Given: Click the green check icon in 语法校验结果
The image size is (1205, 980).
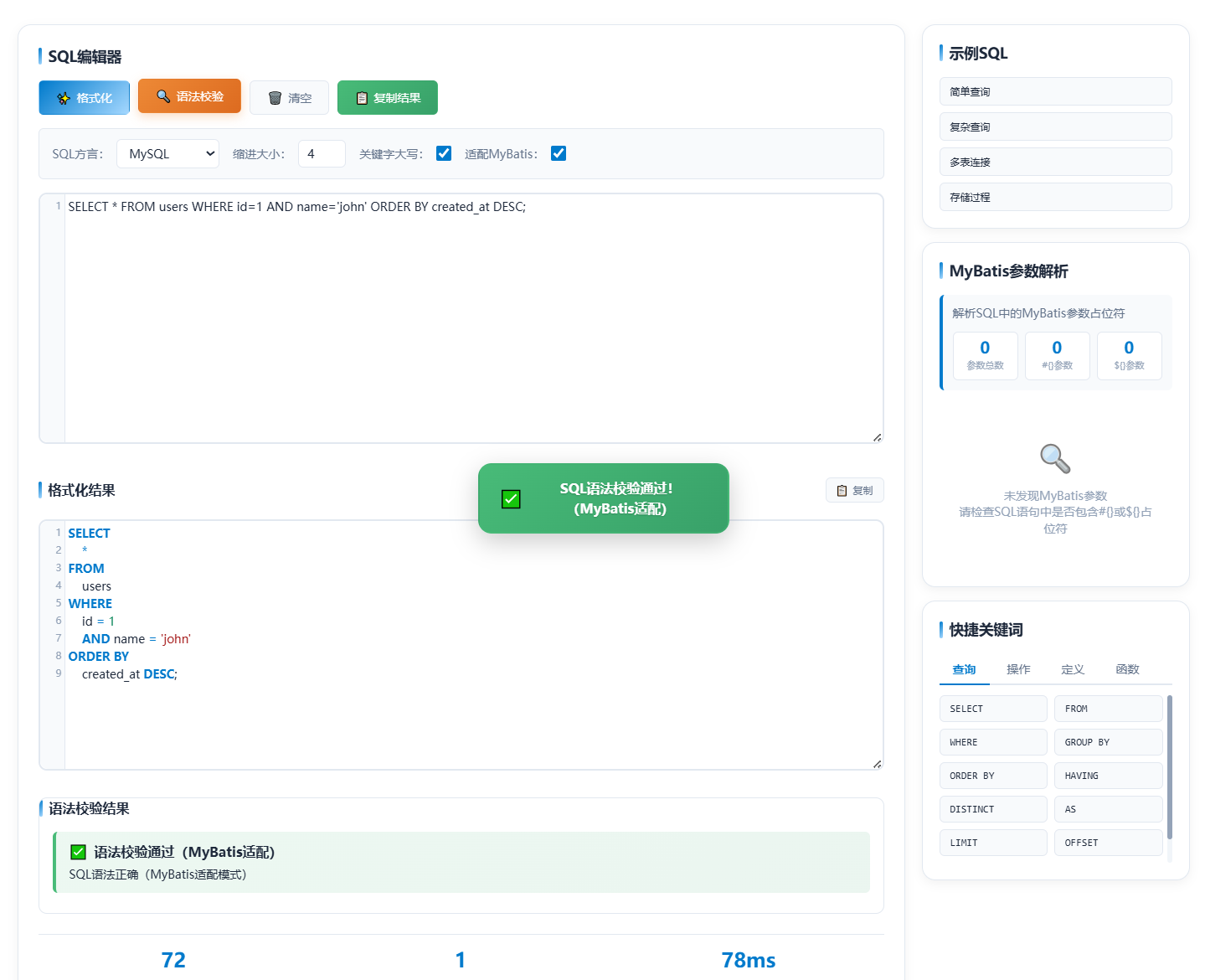Looking at the screenshot, I should point(78,852).
